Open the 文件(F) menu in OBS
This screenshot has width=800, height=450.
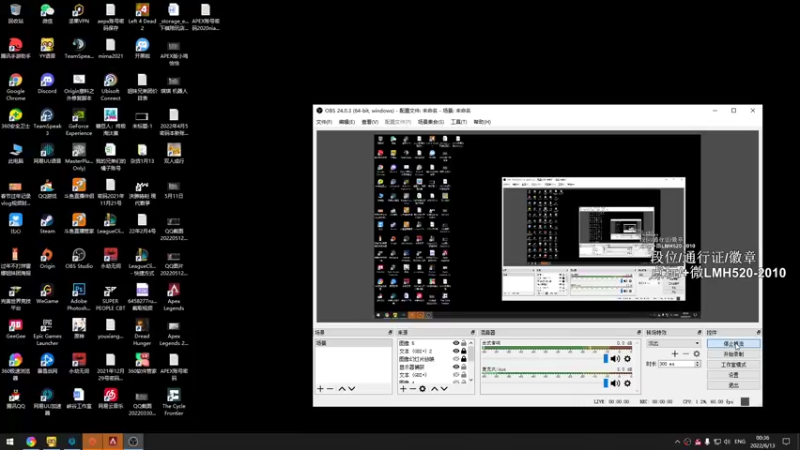324,122
